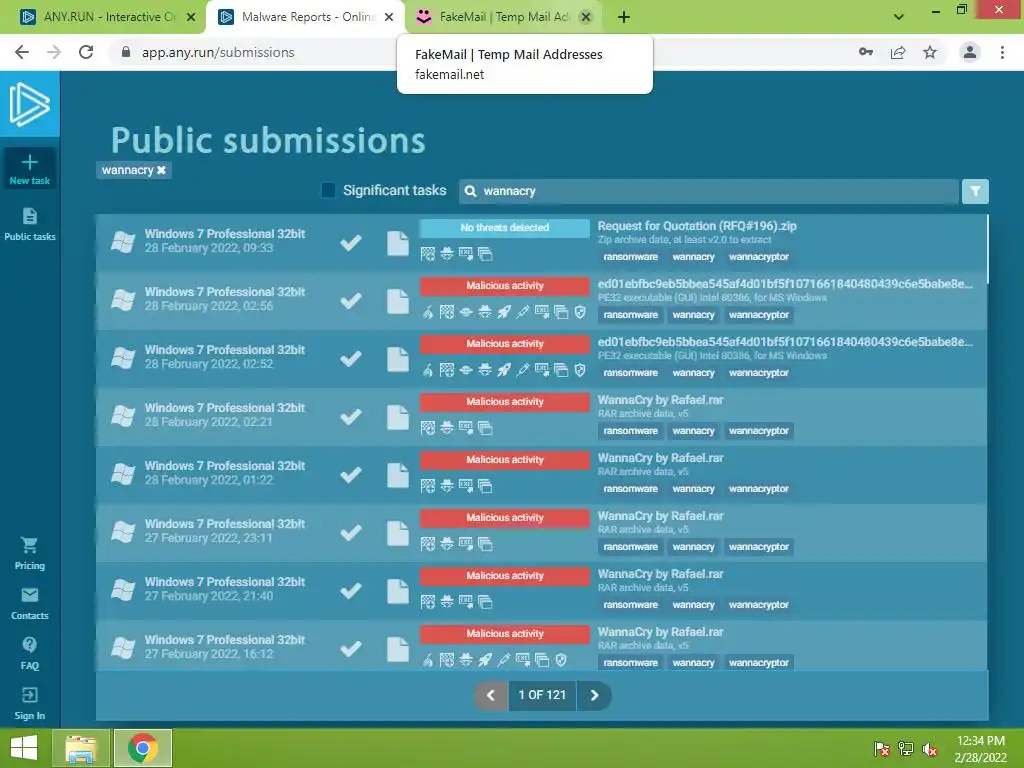Click the muted volume tray icon
The image size is (1024, 768).
[930, 748]
